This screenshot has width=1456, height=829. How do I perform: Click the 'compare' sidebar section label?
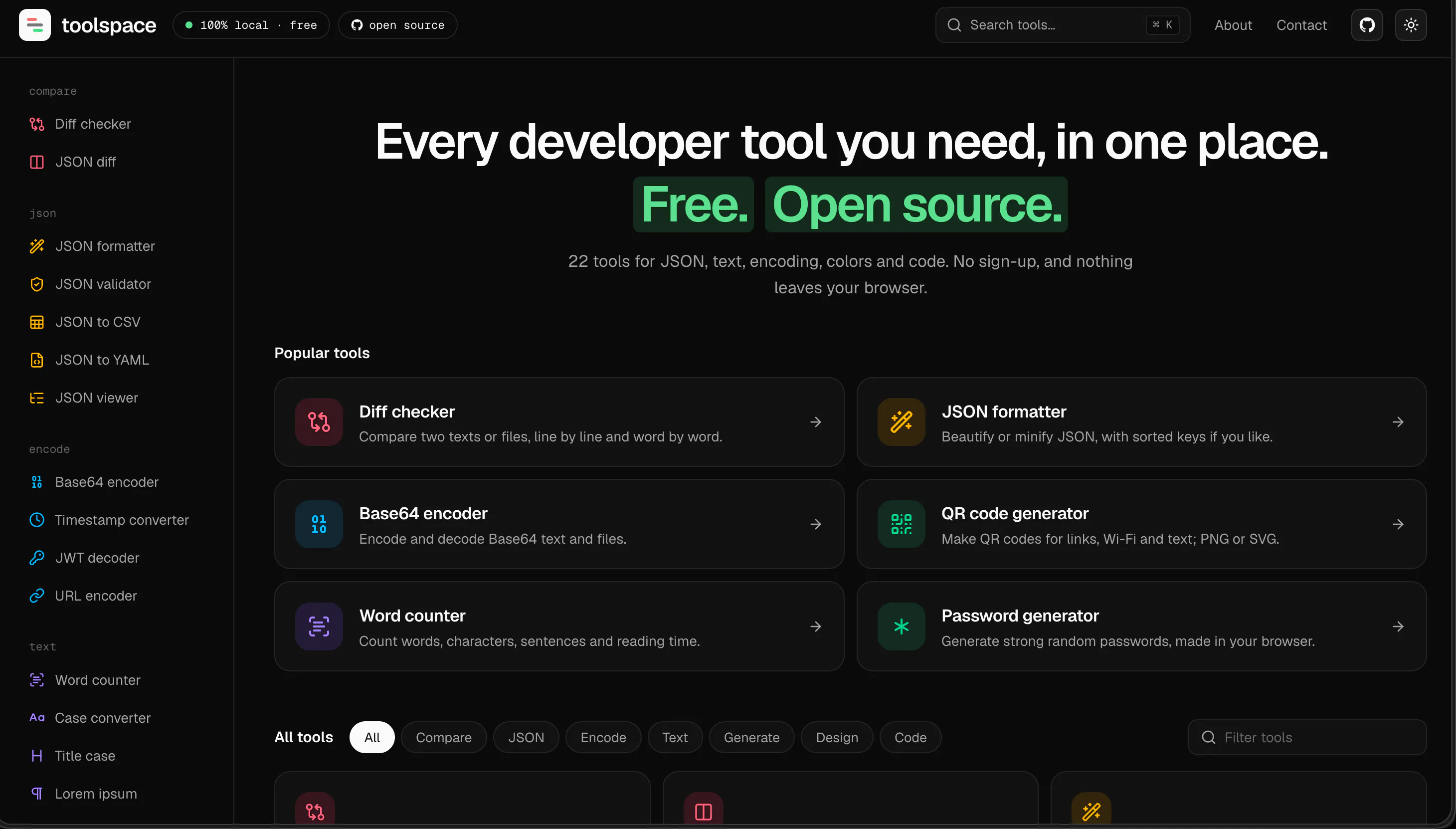[52, 91]
